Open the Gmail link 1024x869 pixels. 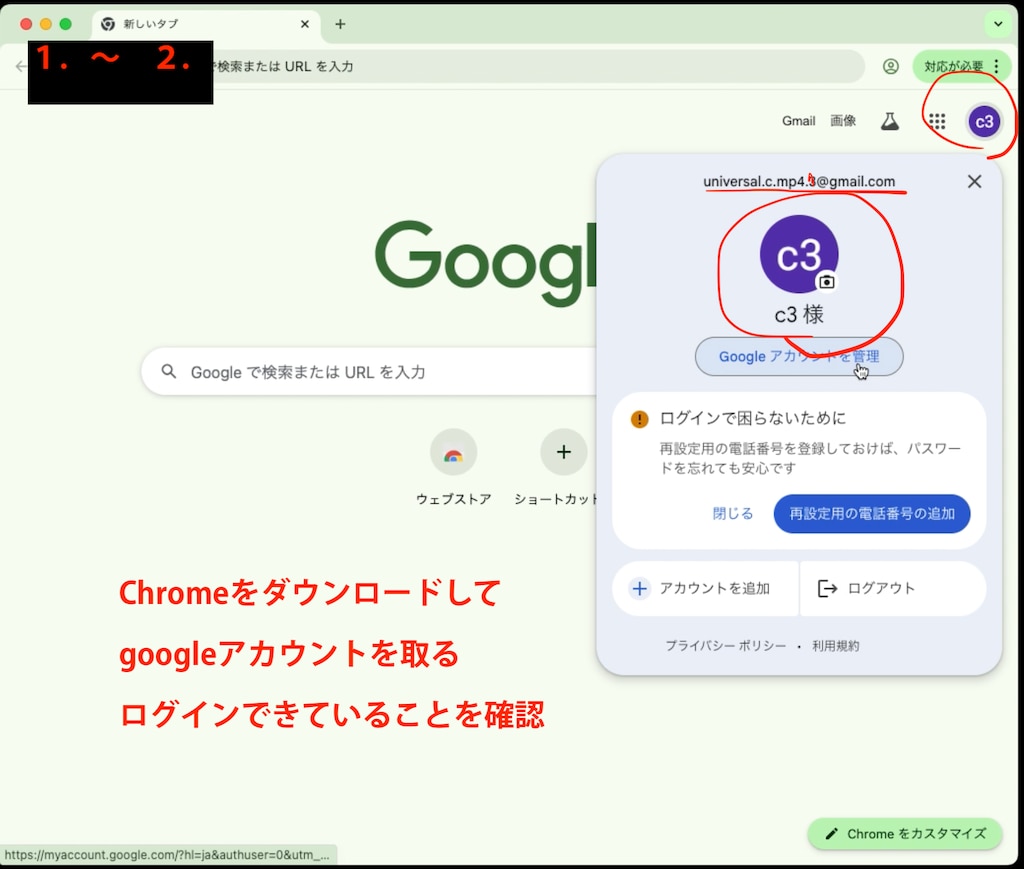798,121
